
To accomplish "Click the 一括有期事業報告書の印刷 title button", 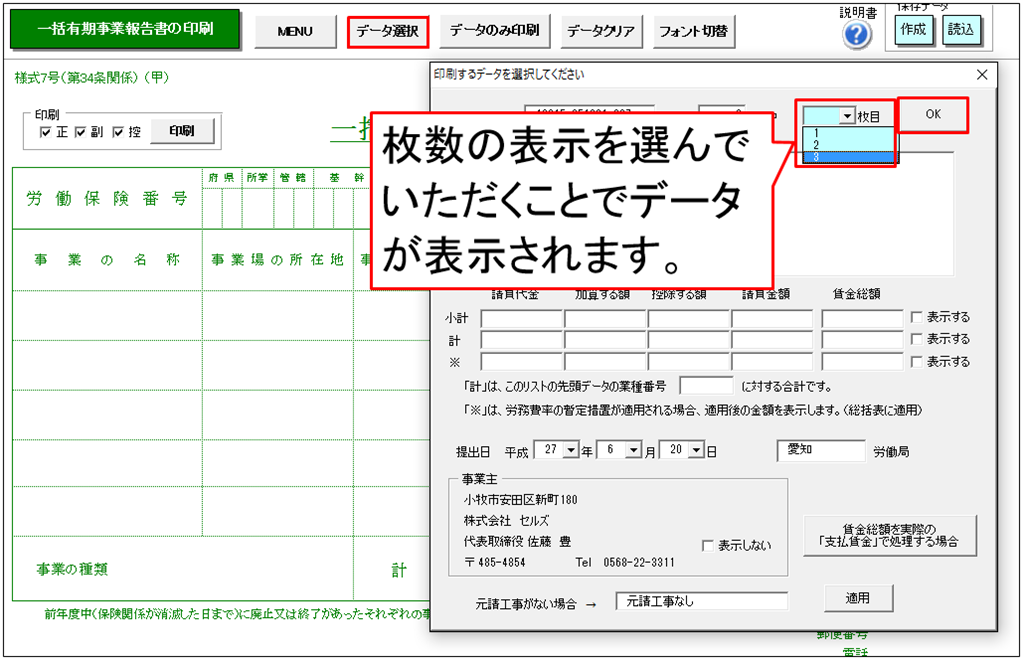I will coord(125,29).
